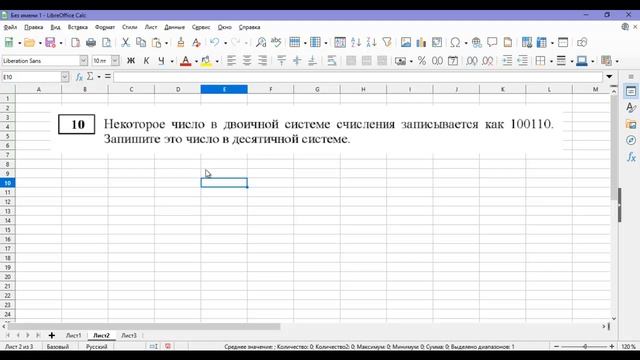This screenshot has width=640, height=360.
Task: Toggle align left
Action: 231,61
